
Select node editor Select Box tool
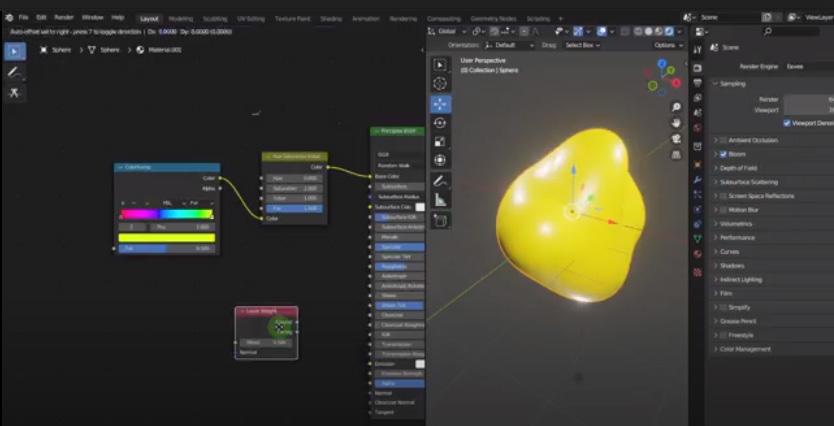(14, 52)
